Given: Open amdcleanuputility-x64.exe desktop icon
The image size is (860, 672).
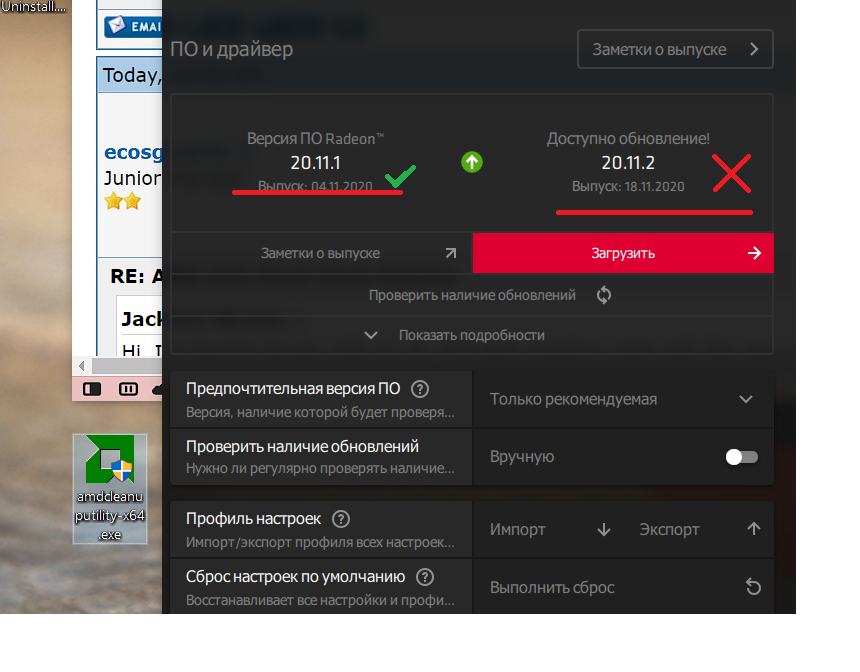Looking at the screenshot, I should [x=110, y=489].
